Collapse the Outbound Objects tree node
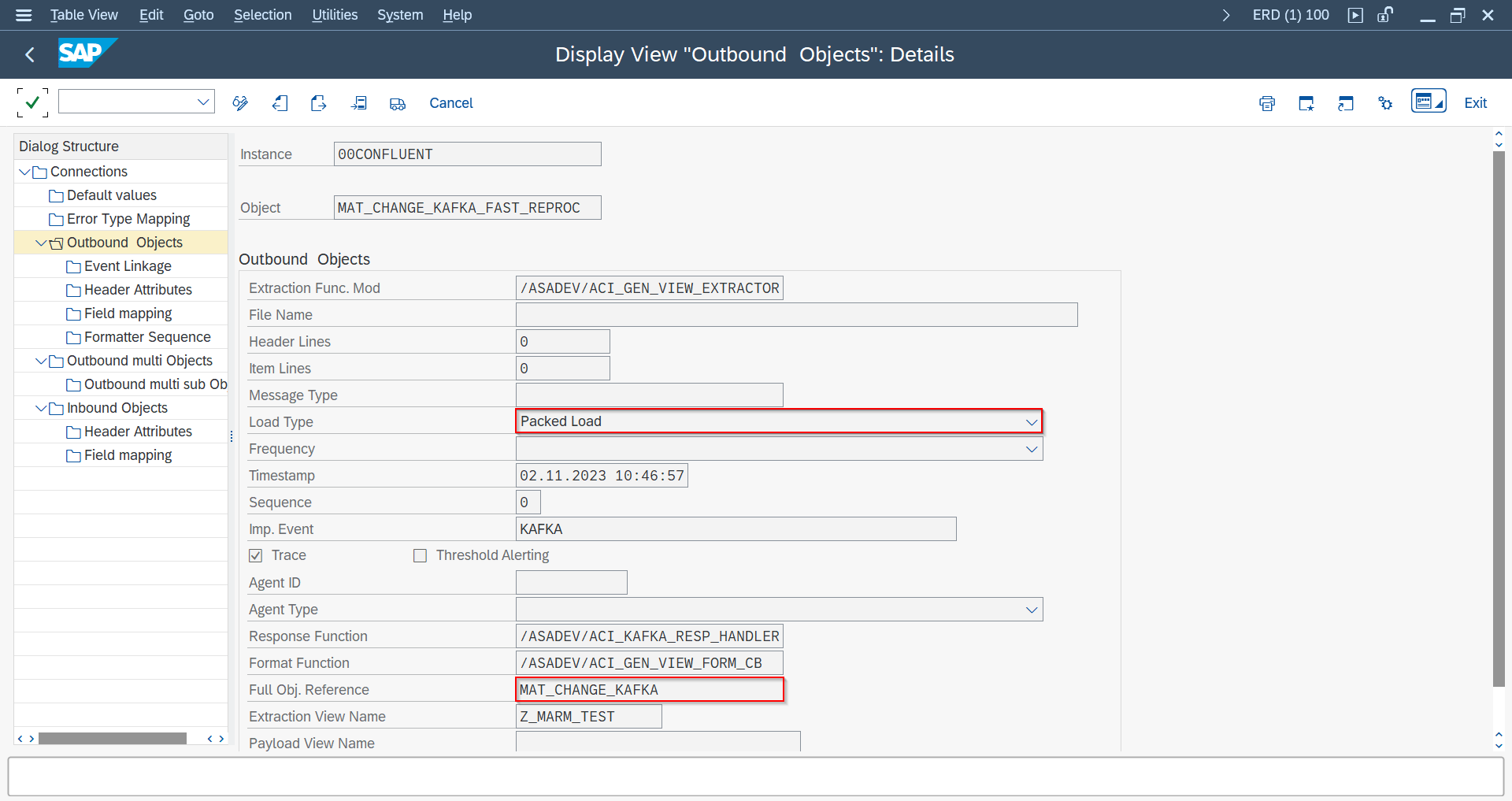Image resolution: width=1512 pixels, height=801 pixels. 41,243
